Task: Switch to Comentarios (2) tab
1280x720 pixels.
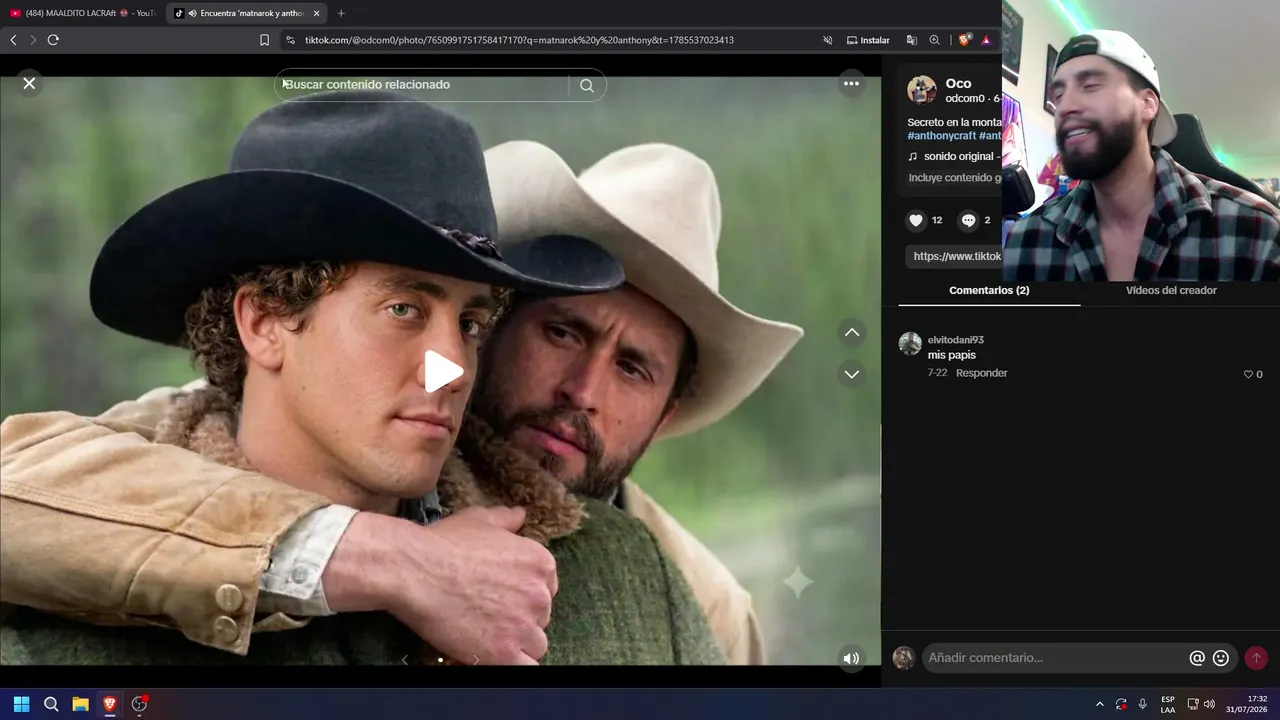Action: (x=989, y=291)
